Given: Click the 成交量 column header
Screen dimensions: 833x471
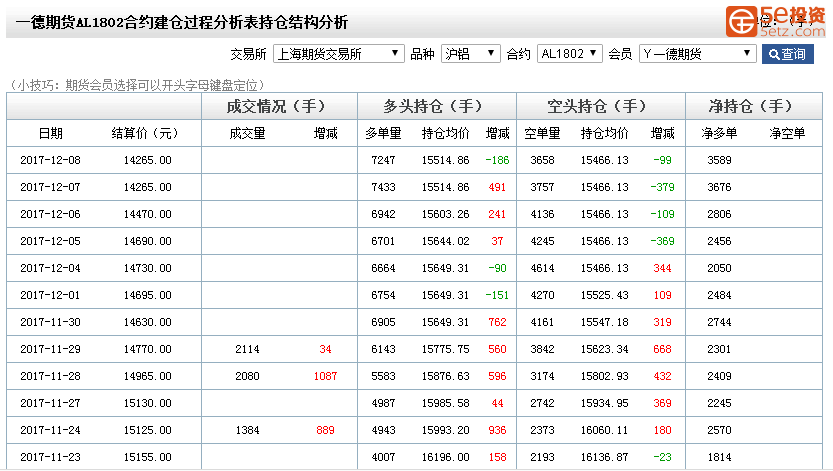Looking at the screenshot, I should coord(247,133).
